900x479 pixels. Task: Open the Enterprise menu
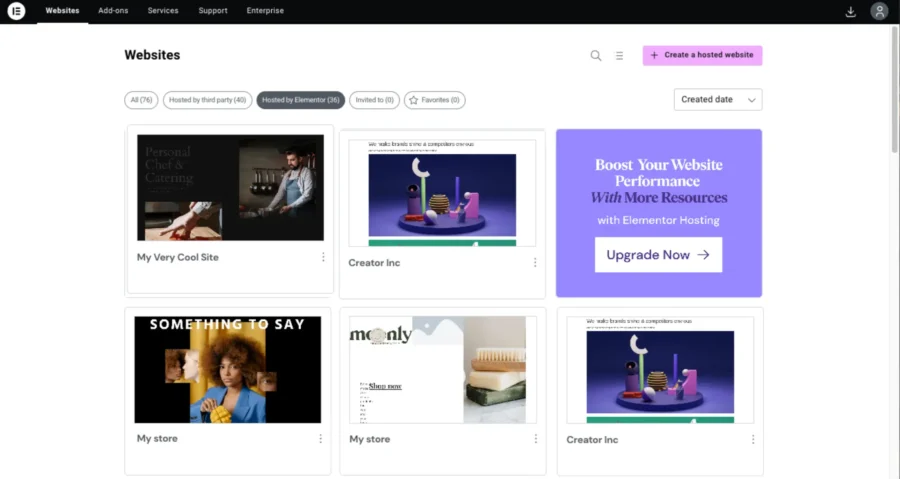coord(265,11)
